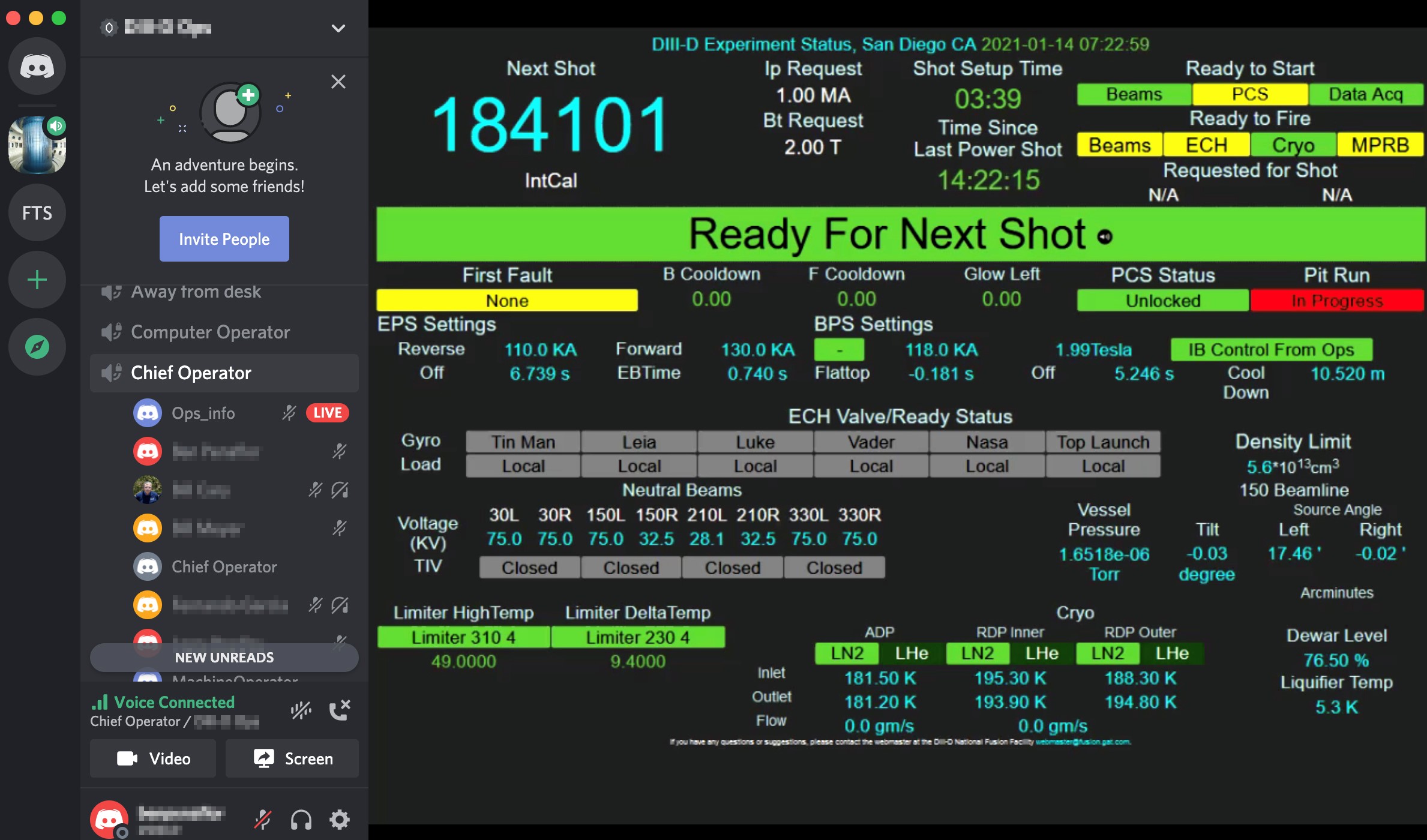Expand server name dropdown chevron
1427x840 pixels.
(338, 28)
